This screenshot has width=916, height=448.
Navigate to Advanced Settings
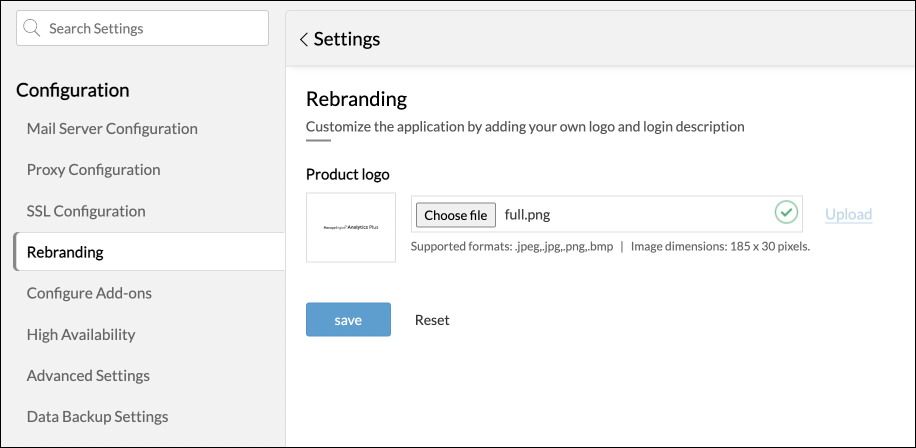[x=88, y=375]
